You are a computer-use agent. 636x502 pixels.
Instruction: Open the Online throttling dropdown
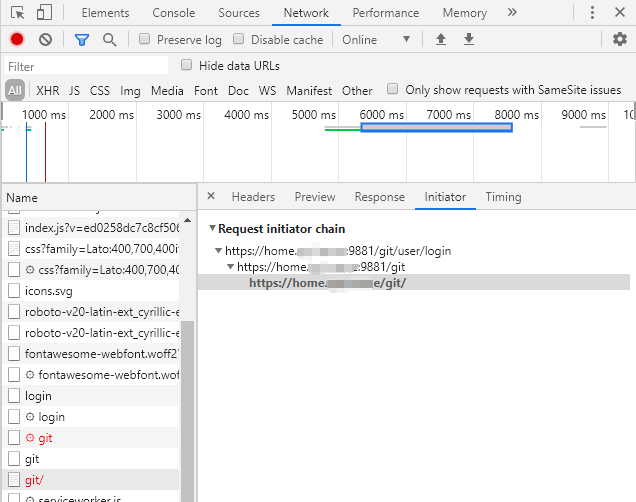point(376,40)
